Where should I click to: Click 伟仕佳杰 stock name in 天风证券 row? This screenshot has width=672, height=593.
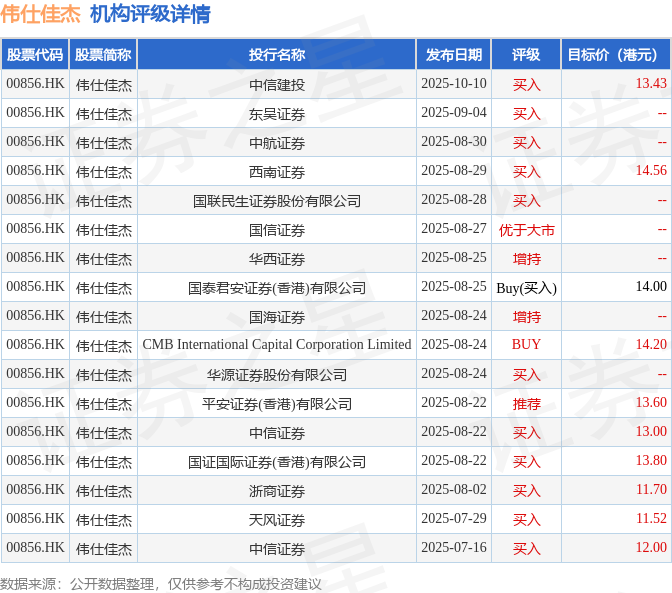(104, 520)
